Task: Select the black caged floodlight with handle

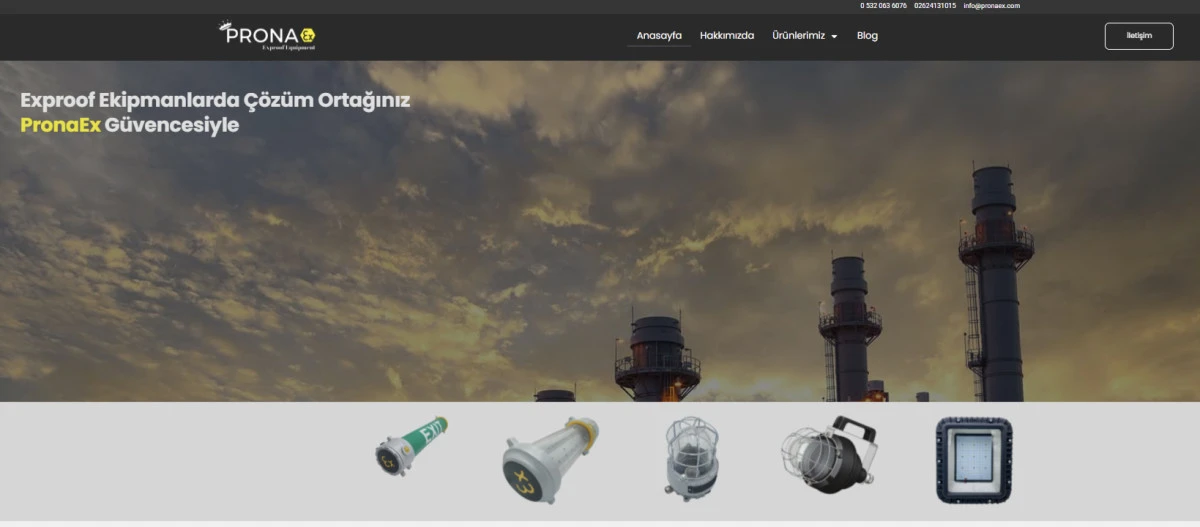Action: 829,455
